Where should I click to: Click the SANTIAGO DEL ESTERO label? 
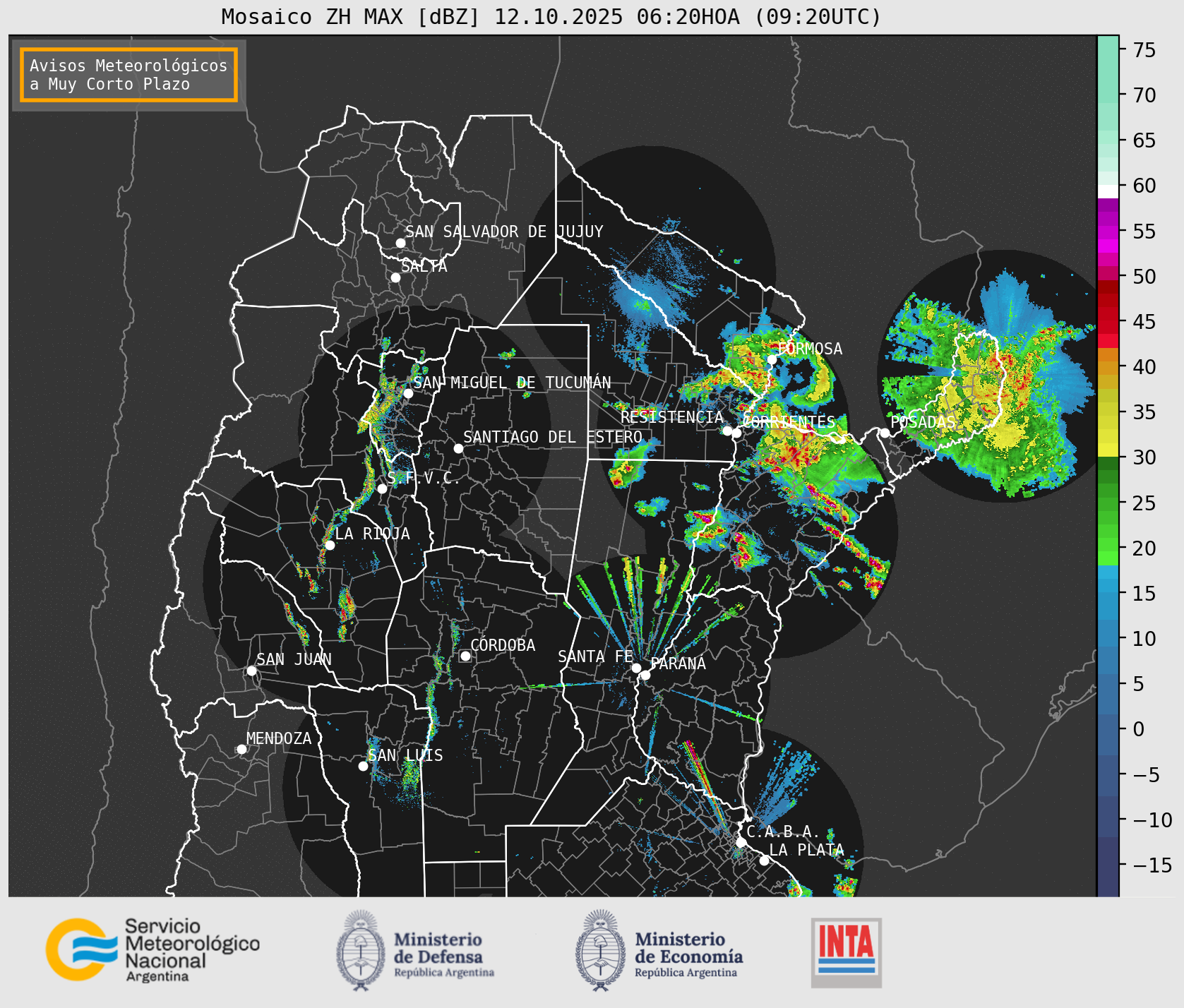pos(553,437)
